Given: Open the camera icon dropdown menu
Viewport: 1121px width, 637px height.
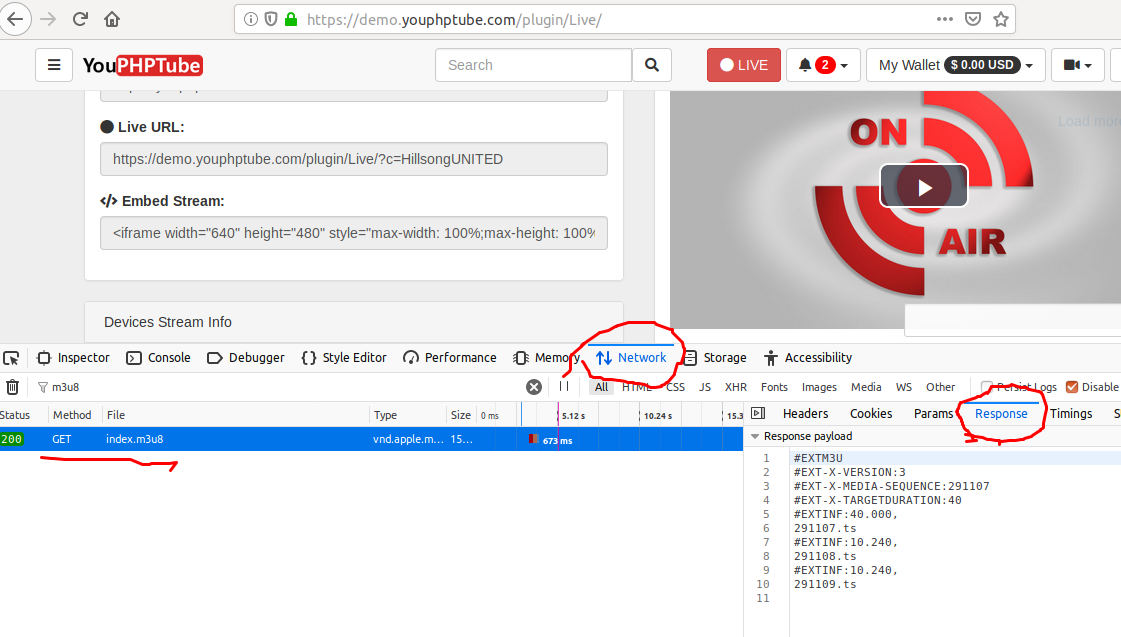Looking at the screenshot, I should [1078, 64].
